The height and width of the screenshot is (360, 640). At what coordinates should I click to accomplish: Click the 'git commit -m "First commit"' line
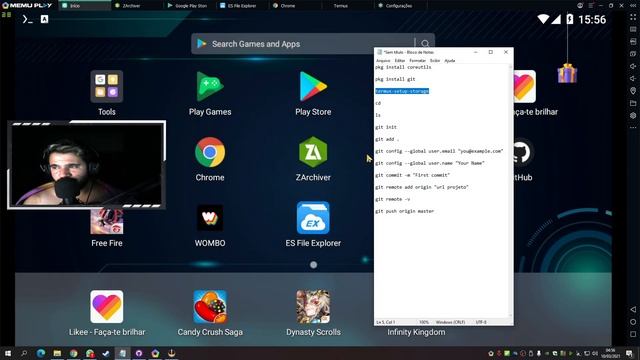pyautogui.click(x=412, y=175)
